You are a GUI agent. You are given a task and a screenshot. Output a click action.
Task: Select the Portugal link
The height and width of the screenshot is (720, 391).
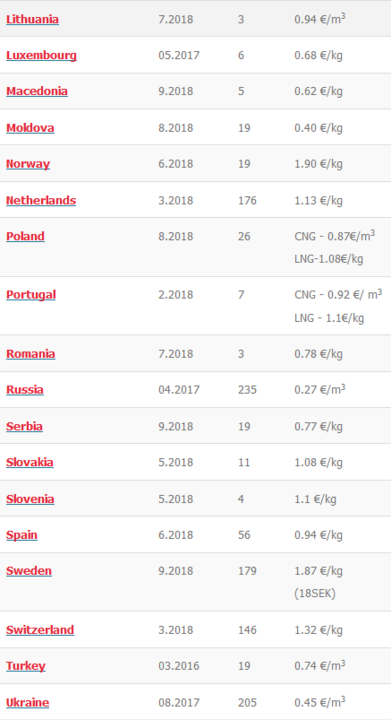(x=31, y=295)
